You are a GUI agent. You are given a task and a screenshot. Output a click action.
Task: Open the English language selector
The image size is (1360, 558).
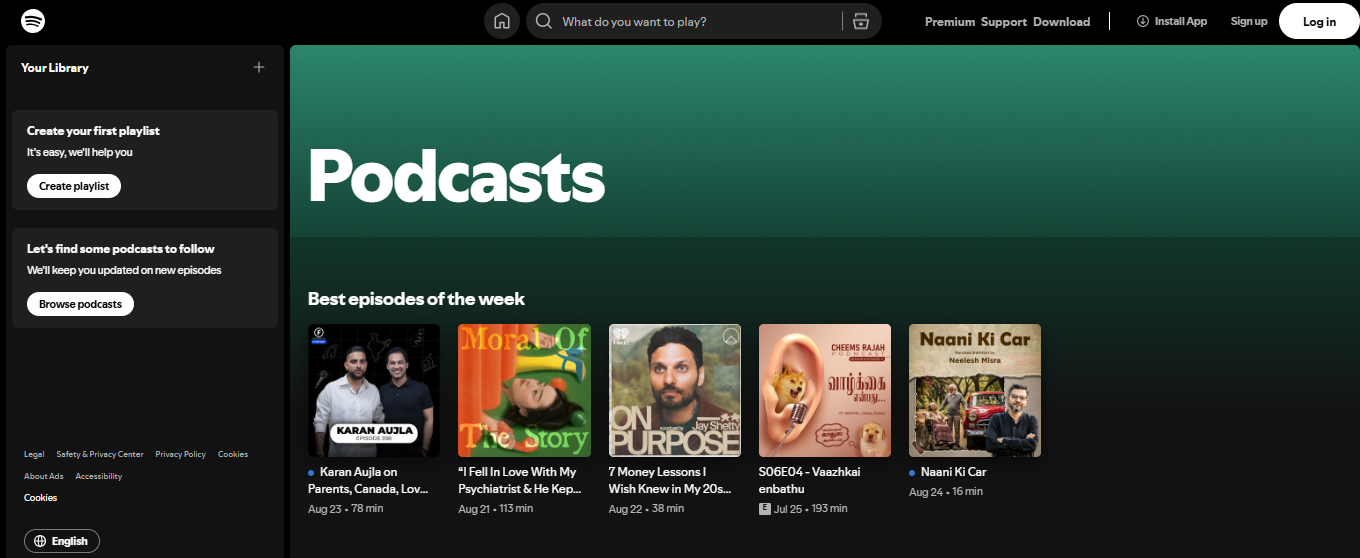tap(62, 541)
